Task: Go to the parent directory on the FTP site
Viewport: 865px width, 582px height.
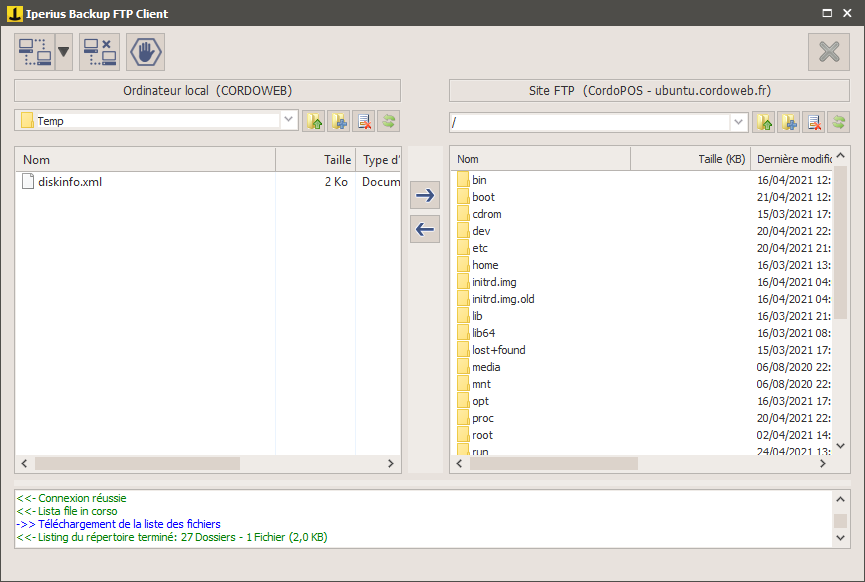Action: click(764, 122)
